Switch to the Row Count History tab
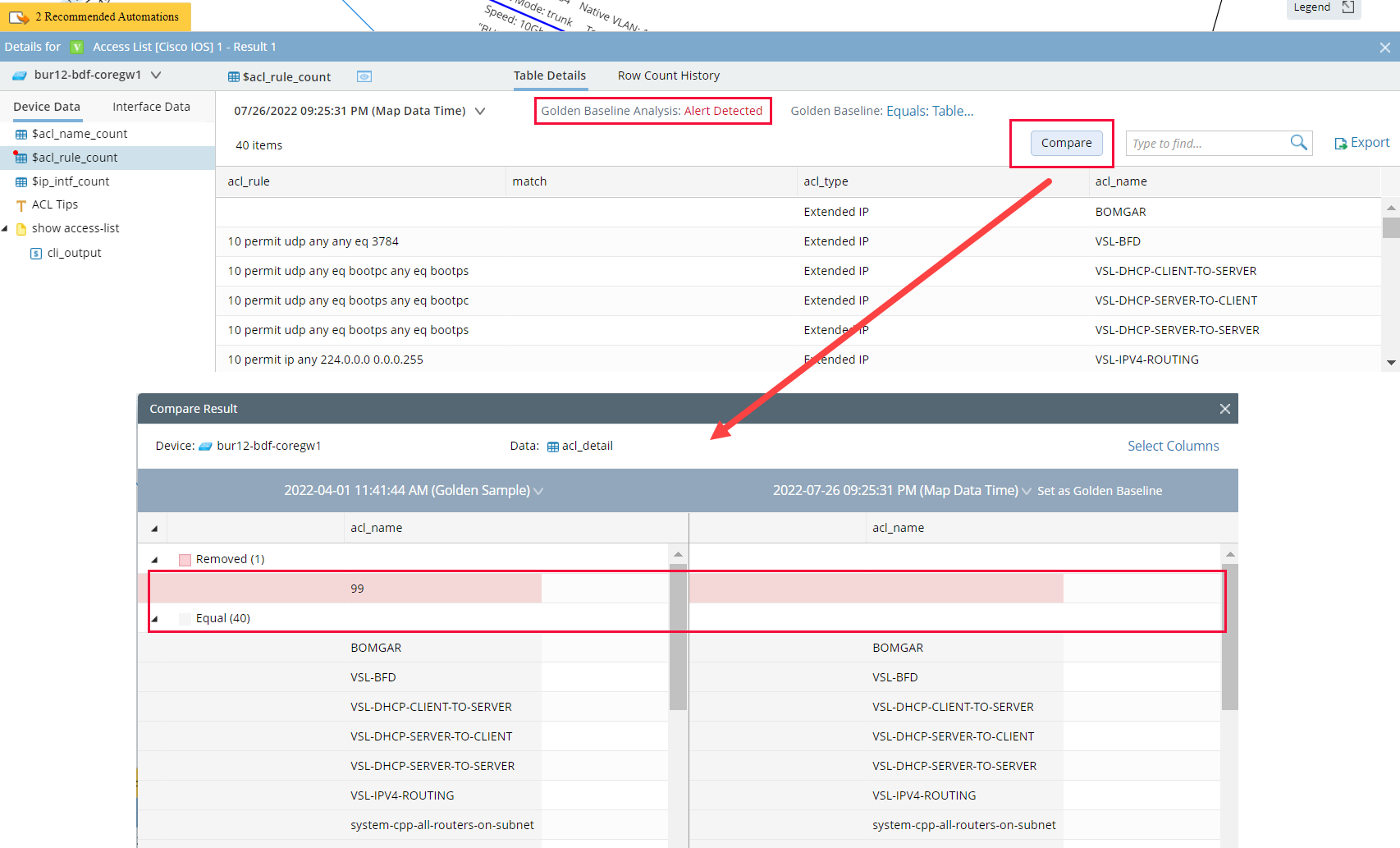Viewport: 1400px width, 848px height. pyautogui.click(x=669, y=76)
